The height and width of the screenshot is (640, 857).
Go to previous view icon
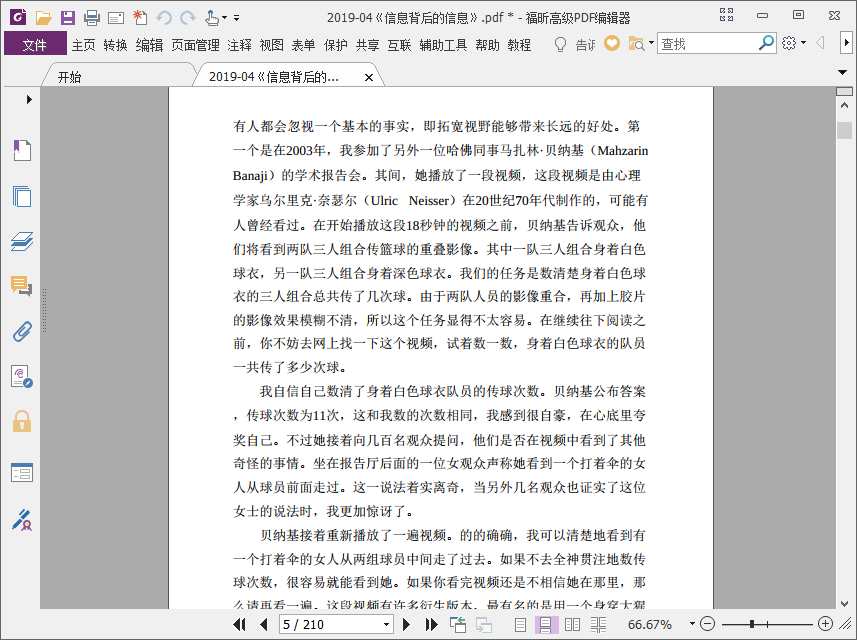tap(457, 624)
